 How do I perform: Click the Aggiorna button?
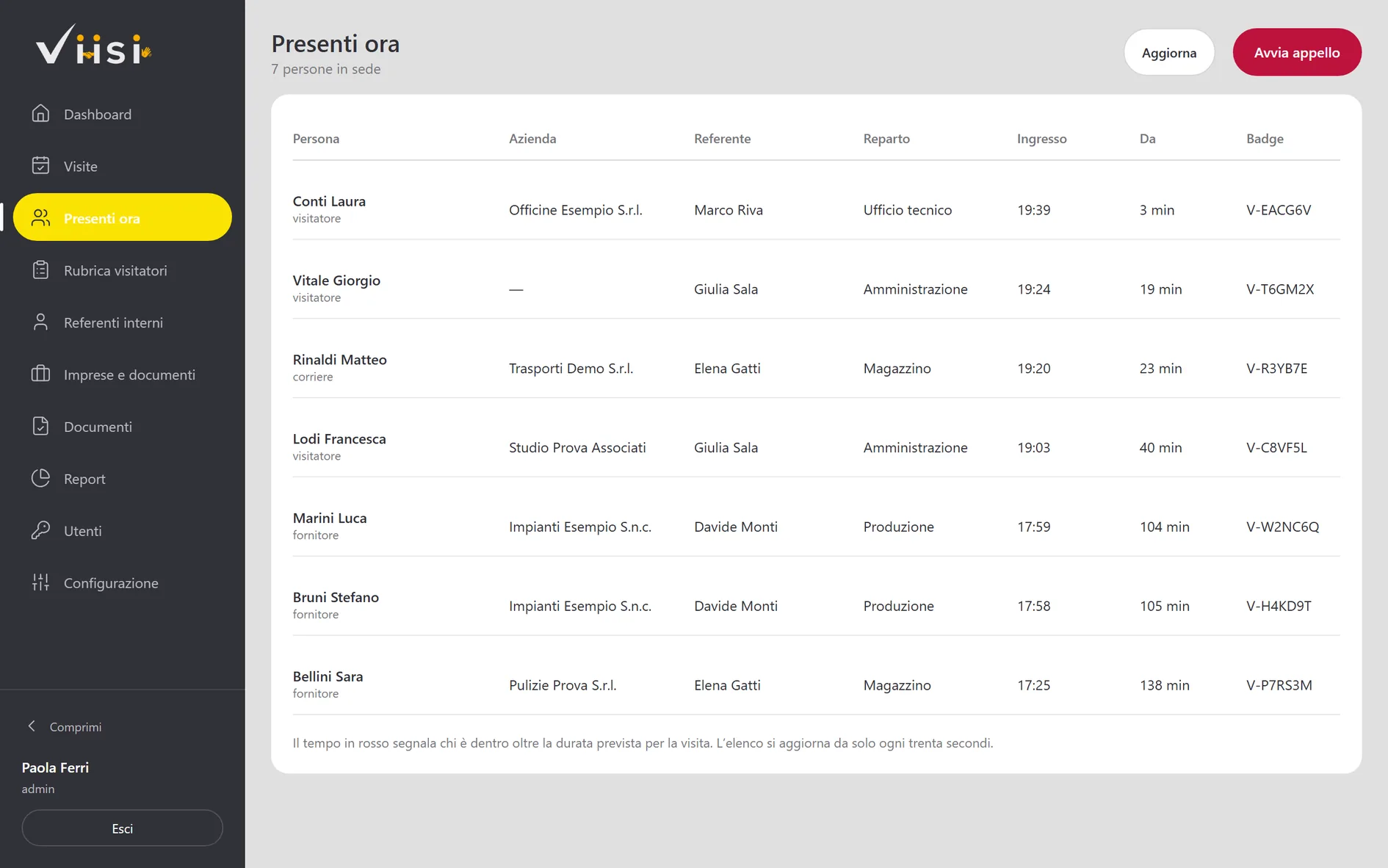(x=1168, y=52)
